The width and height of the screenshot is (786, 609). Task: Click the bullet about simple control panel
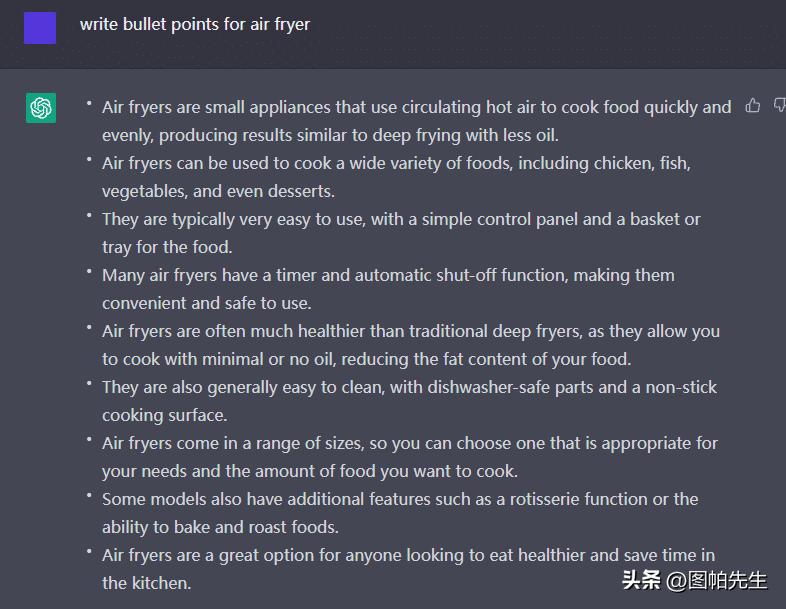401,219
